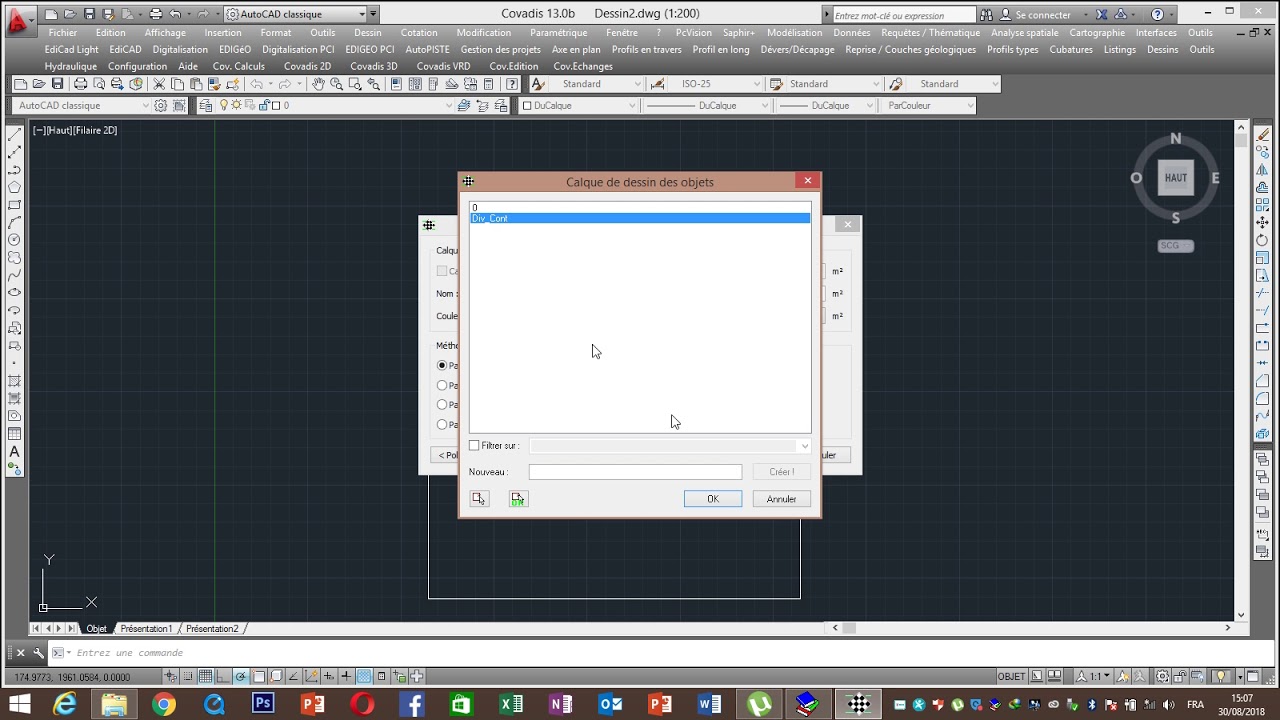Open uTorrent from the taskbar
The height and width of the screenshot is (720, 1280).
coord(759,704)
